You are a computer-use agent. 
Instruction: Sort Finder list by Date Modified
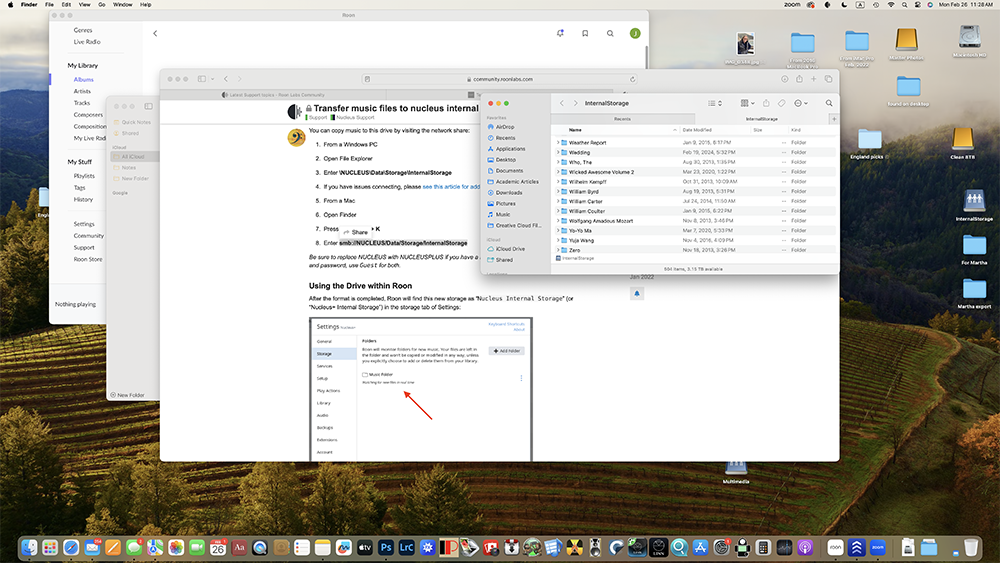[x=697, y=130]
